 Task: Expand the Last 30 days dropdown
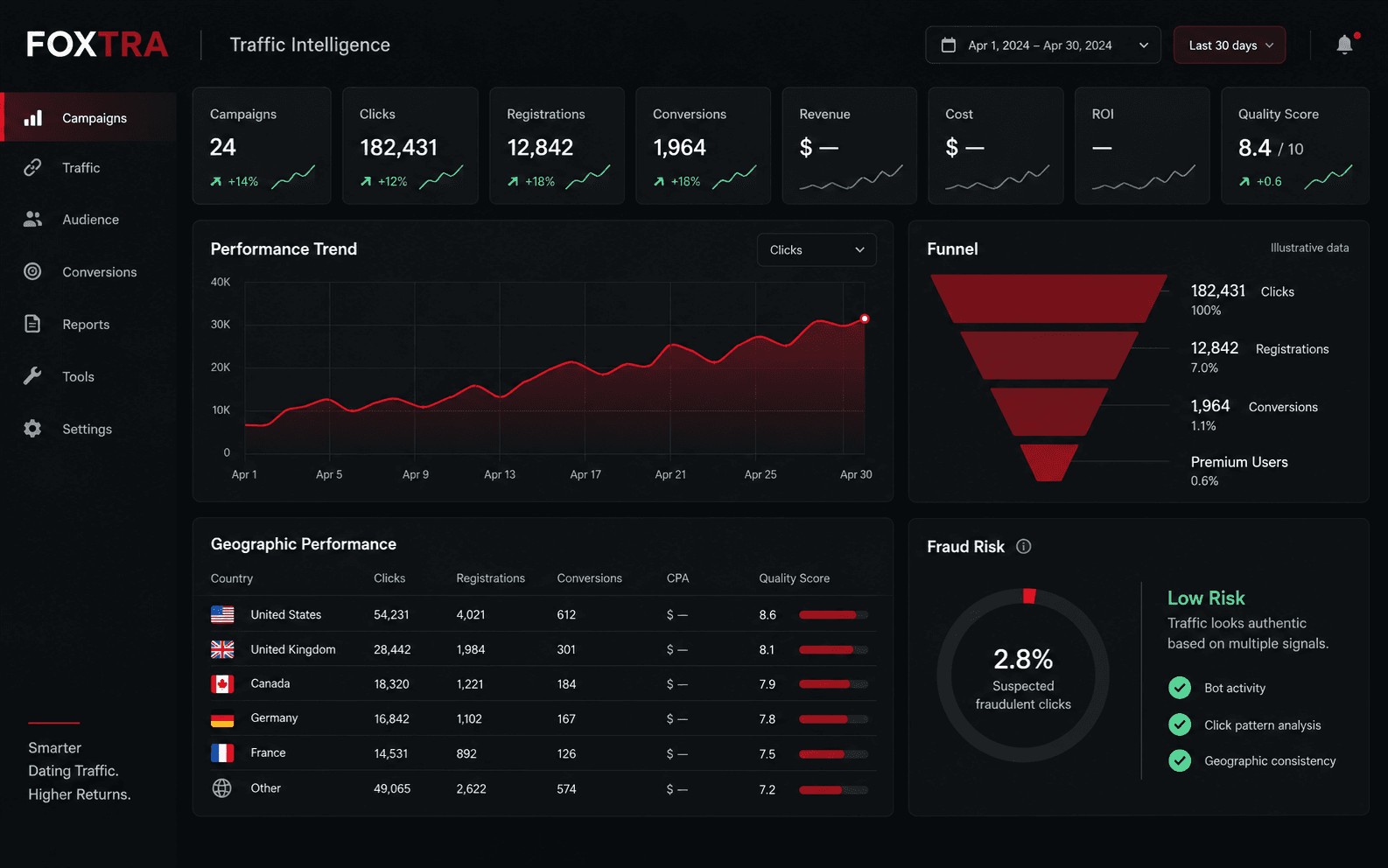pyautogui.click(x=1230, y=45)
